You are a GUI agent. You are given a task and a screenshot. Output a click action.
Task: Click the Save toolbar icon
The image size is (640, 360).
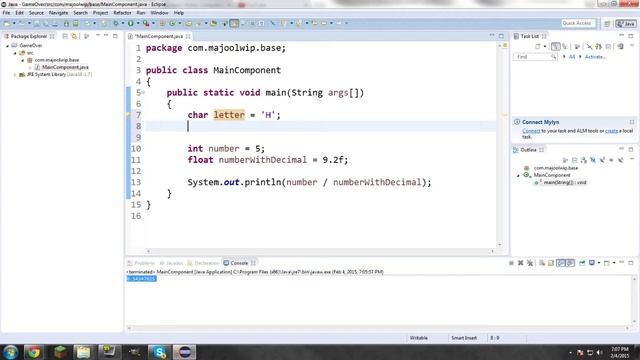point(37,23)
